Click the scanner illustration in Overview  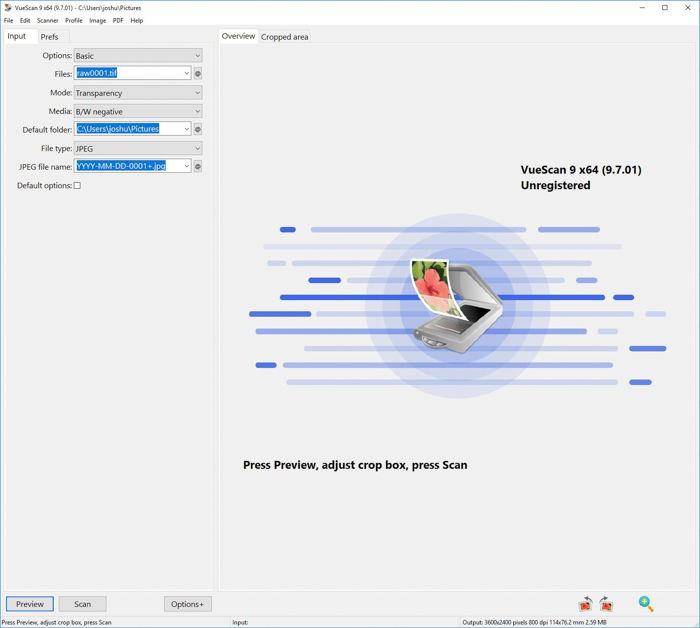click(457, 305)
